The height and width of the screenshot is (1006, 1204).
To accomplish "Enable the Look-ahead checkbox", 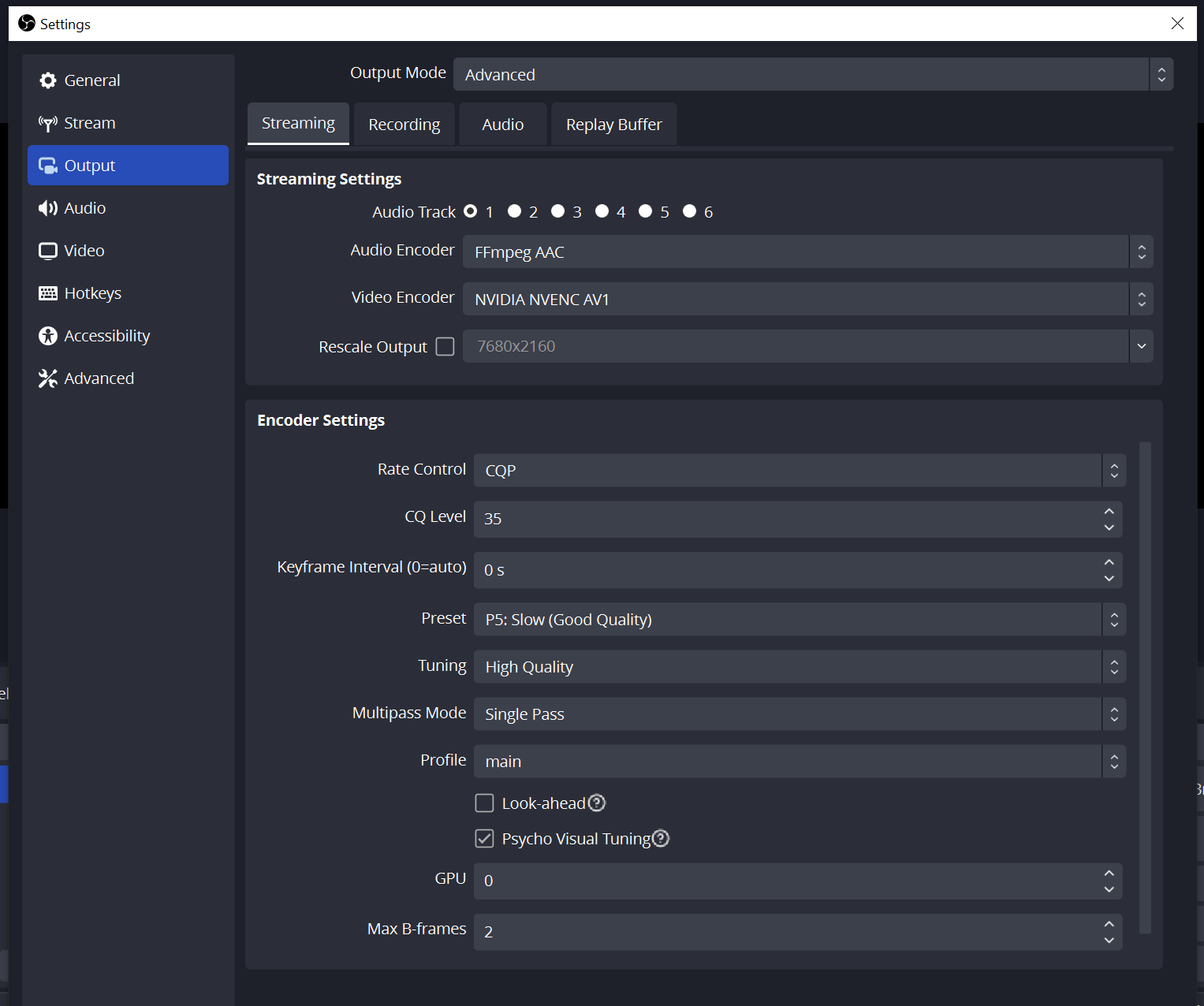I will [x=484, y=803].
